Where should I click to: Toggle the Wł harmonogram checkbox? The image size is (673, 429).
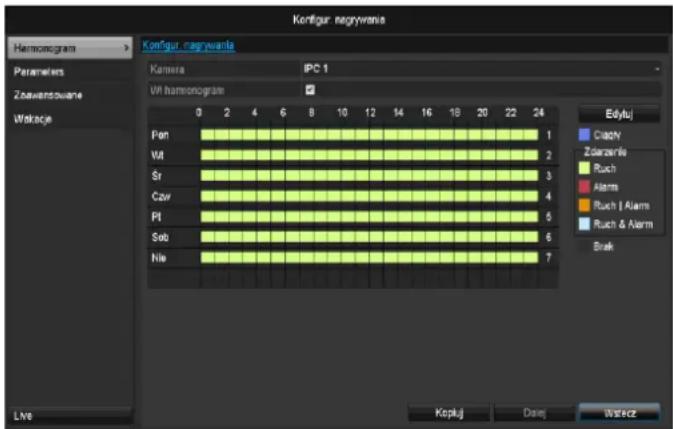tap(310, 90)
